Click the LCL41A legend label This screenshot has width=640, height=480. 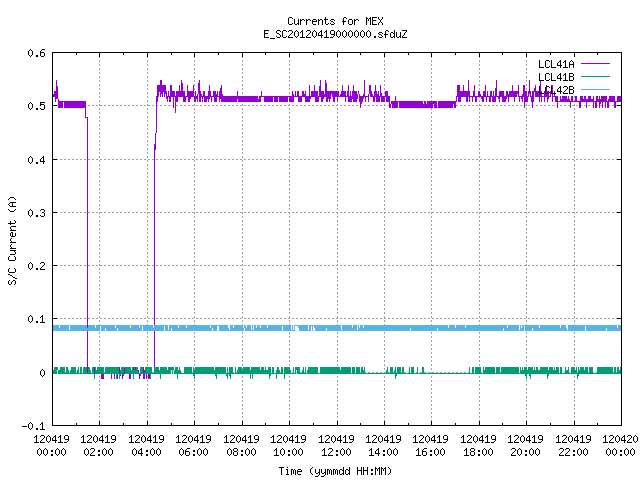pyautogui.click(x=556, y=64)
